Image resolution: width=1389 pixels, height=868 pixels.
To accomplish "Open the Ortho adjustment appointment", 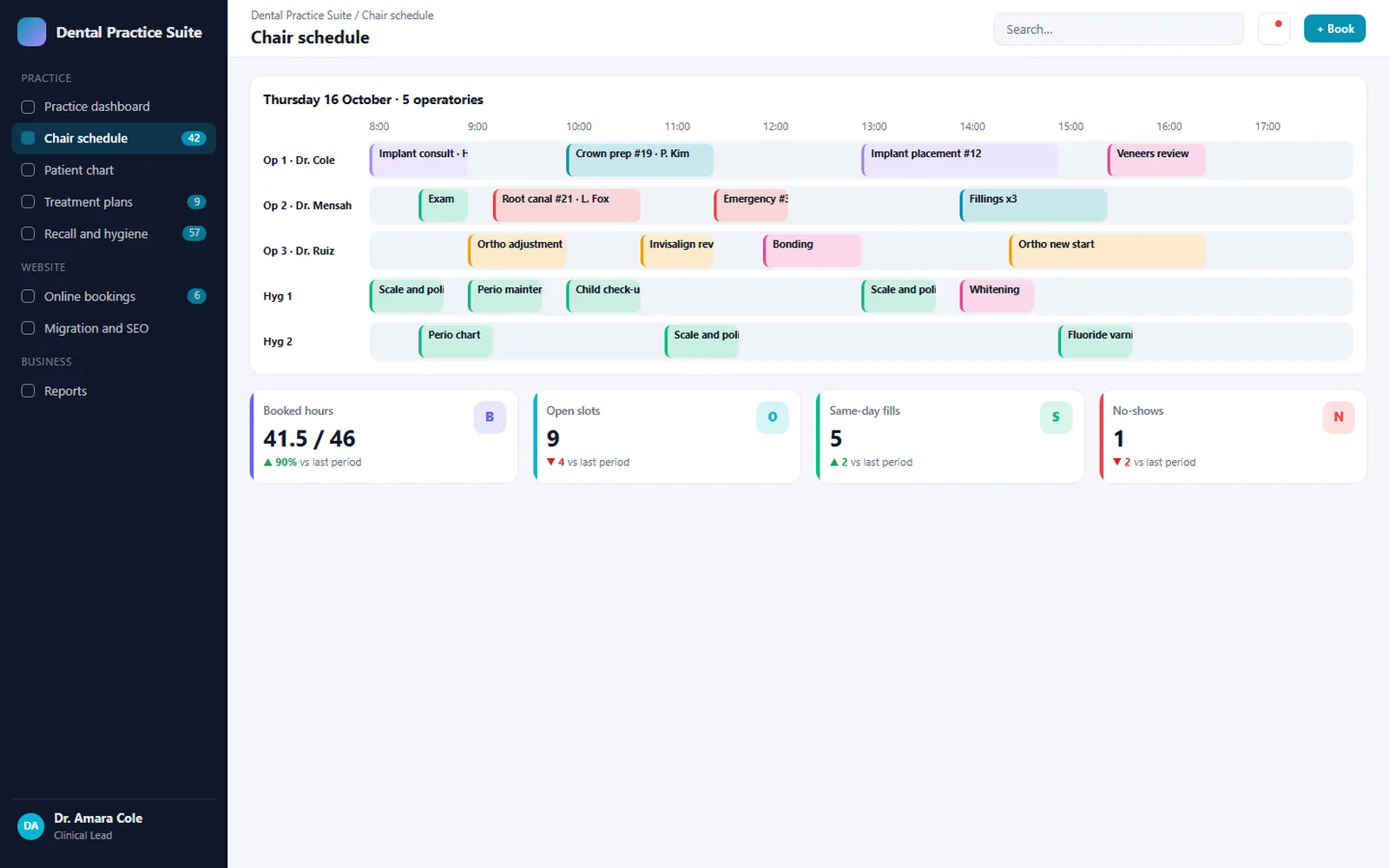I will (x=517, y=250).
